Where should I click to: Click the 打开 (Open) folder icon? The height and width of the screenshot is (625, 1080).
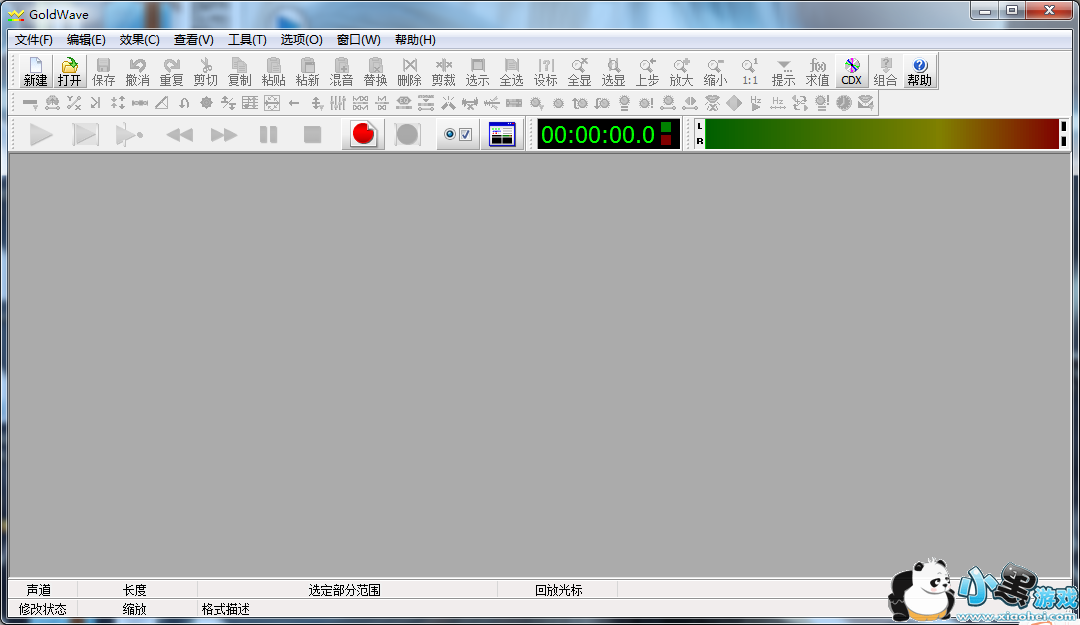click(69, 72)
